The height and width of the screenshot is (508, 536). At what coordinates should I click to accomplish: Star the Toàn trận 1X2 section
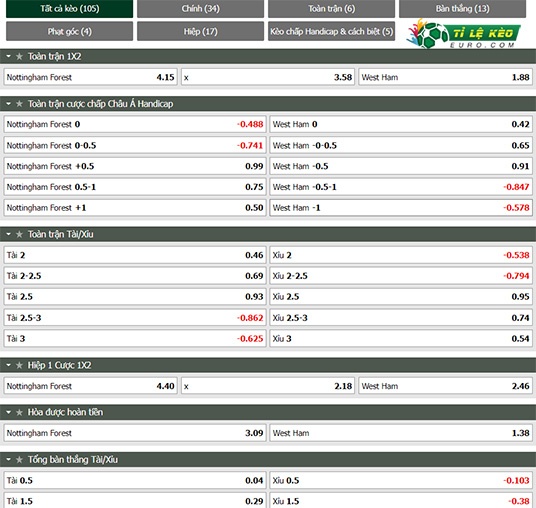point(19,56)
